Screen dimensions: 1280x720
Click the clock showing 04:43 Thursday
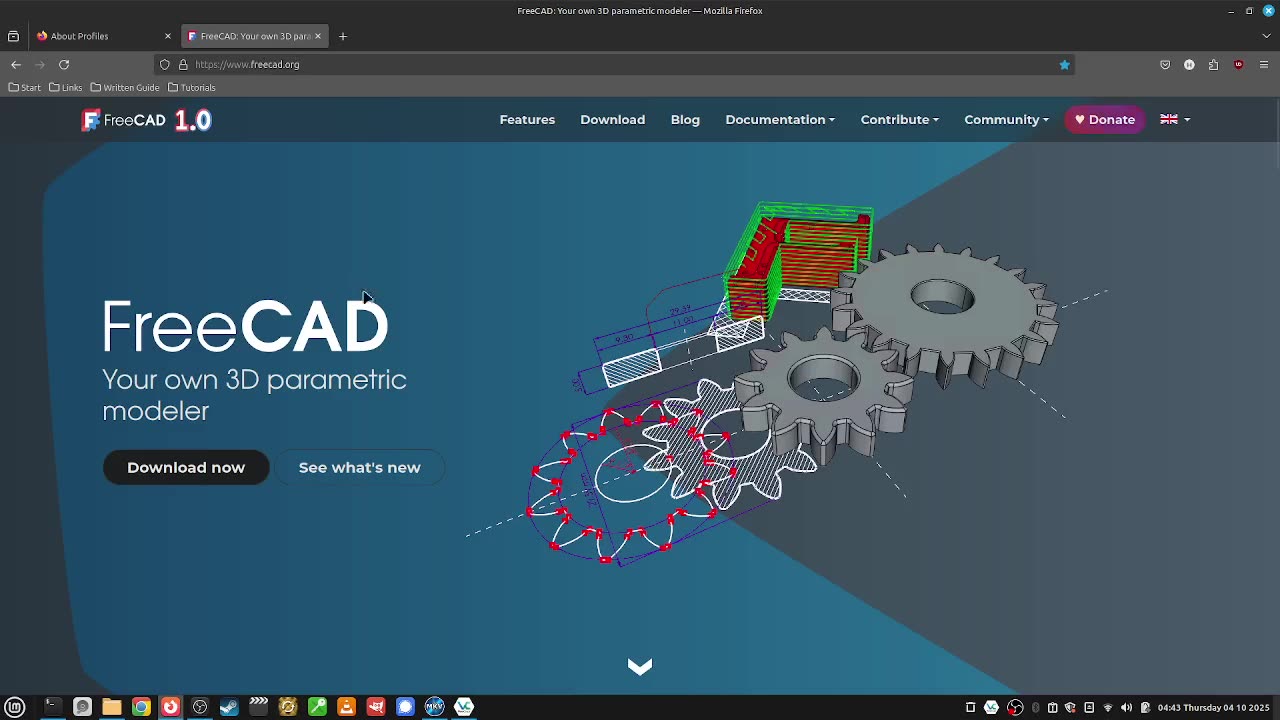click(1213, 707)
